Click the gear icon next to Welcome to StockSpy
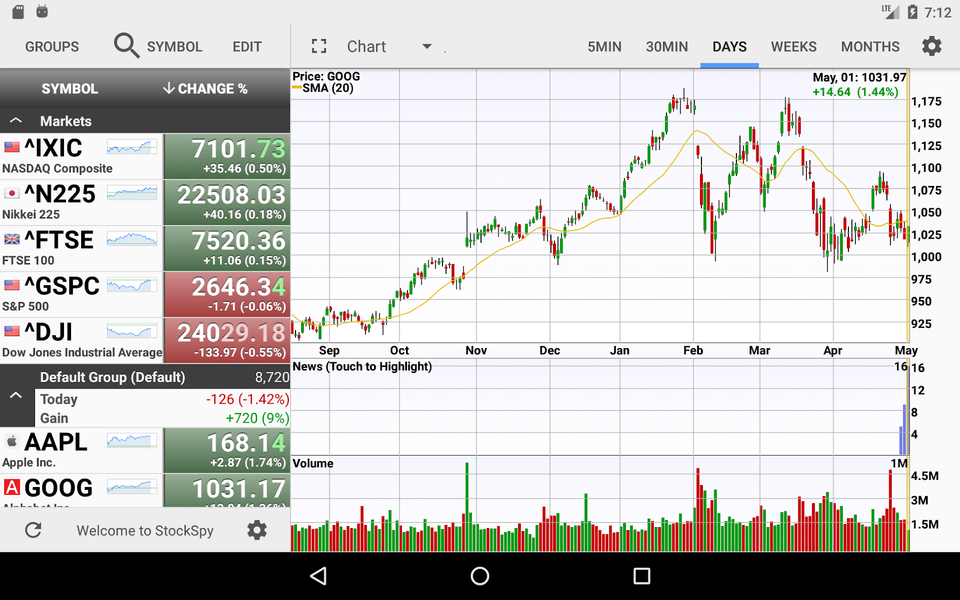 click(x=256, y=531)
